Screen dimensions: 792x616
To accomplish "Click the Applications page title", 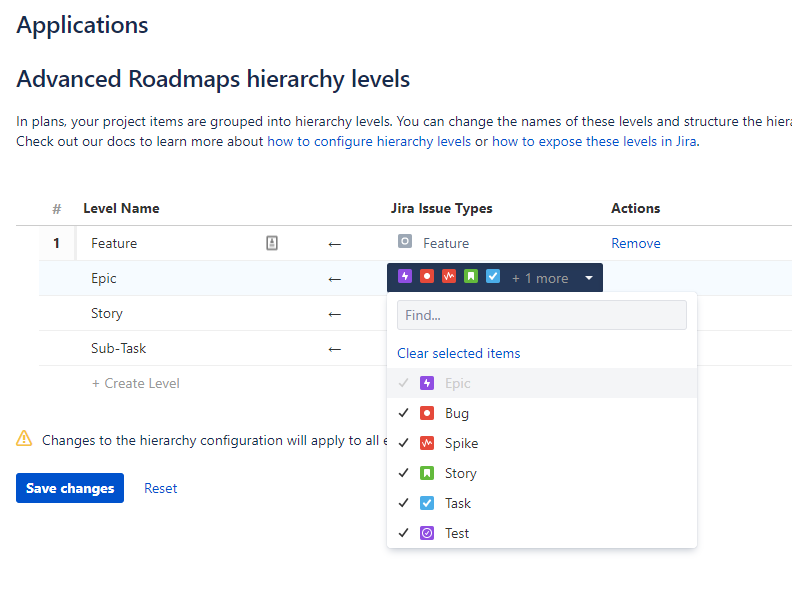I will [82, 25].
